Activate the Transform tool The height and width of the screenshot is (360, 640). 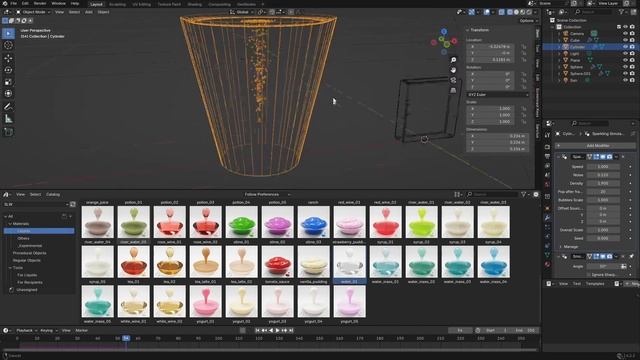(8, 93)
